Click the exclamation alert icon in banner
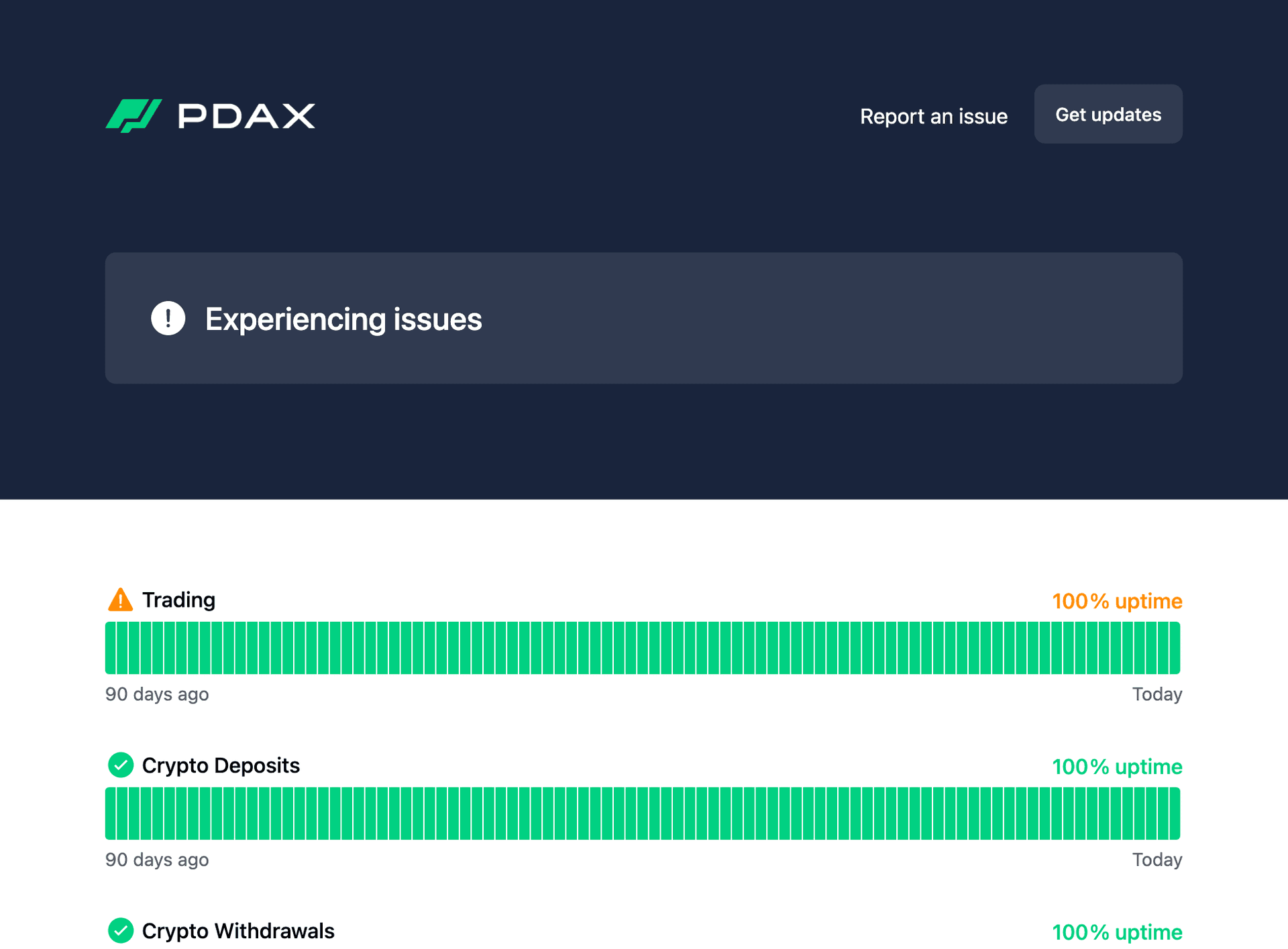The height and width of the screenshot is (949, 1288). (168, 318)
